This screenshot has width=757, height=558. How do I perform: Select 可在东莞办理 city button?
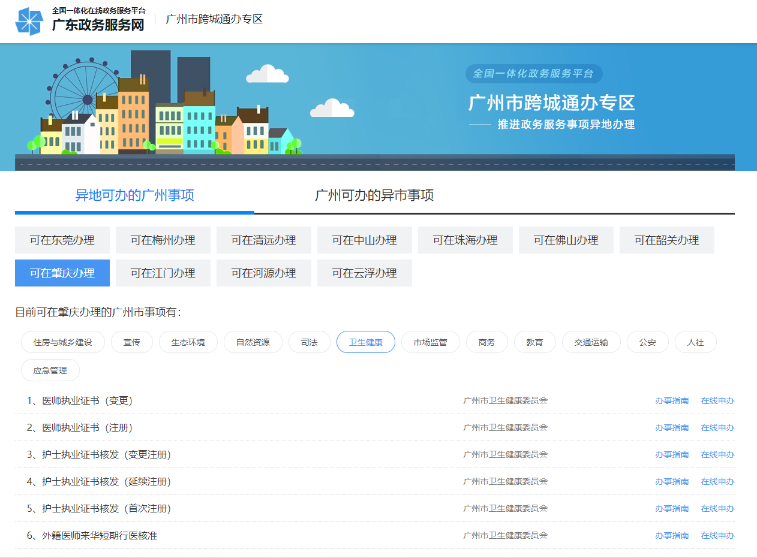point(62,240)
